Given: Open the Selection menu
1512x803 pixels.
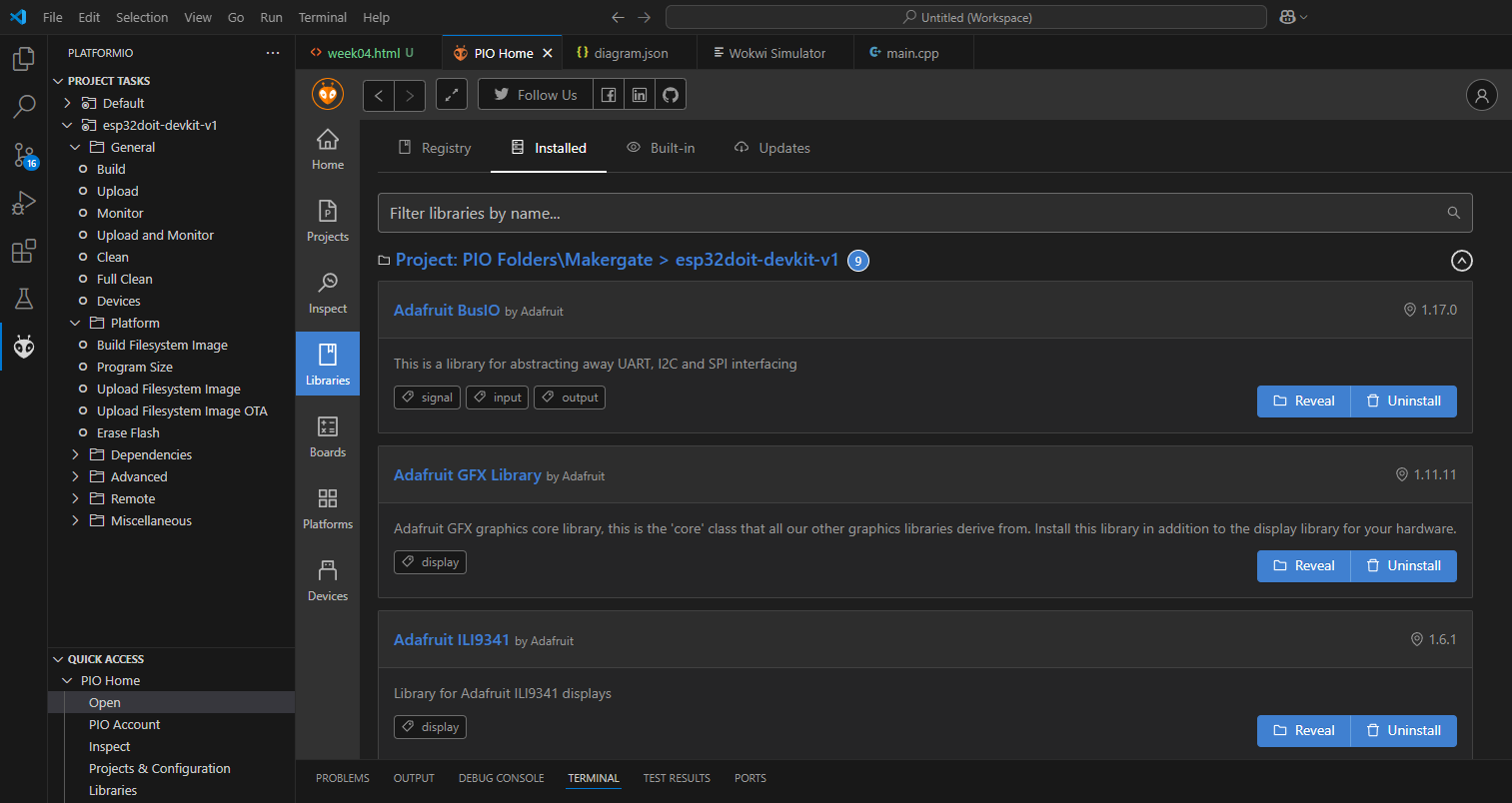Looking at the screenshot, I should point(142,17).
